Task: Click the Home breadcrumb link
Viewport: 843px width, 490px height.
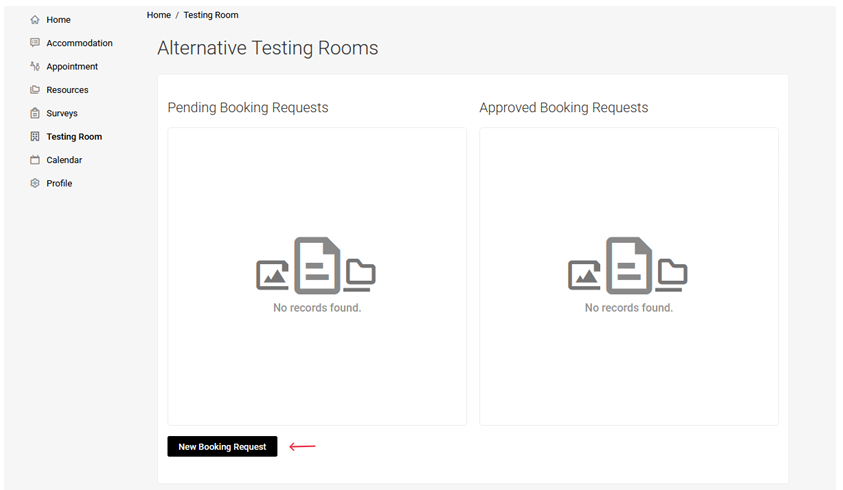Action: click(x=159, y=15)
